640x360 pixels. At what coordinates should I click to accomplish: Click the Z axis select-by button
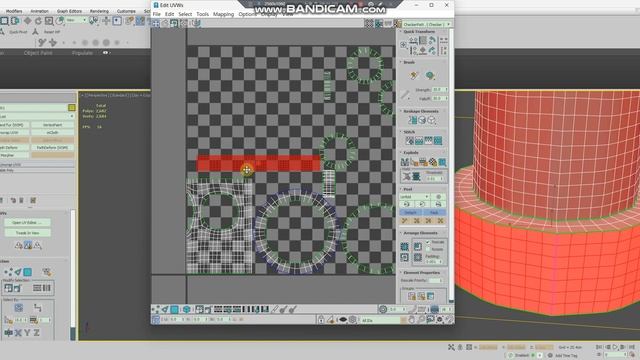click(36, 333)
